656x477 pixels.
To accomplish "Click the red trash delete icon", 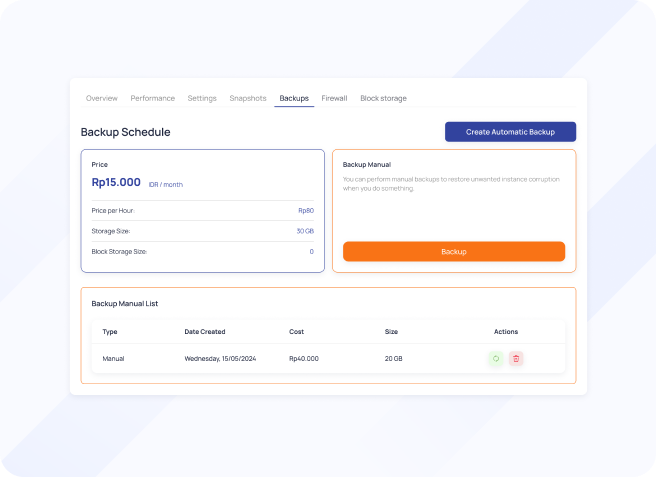I will (x=516, y=358).
